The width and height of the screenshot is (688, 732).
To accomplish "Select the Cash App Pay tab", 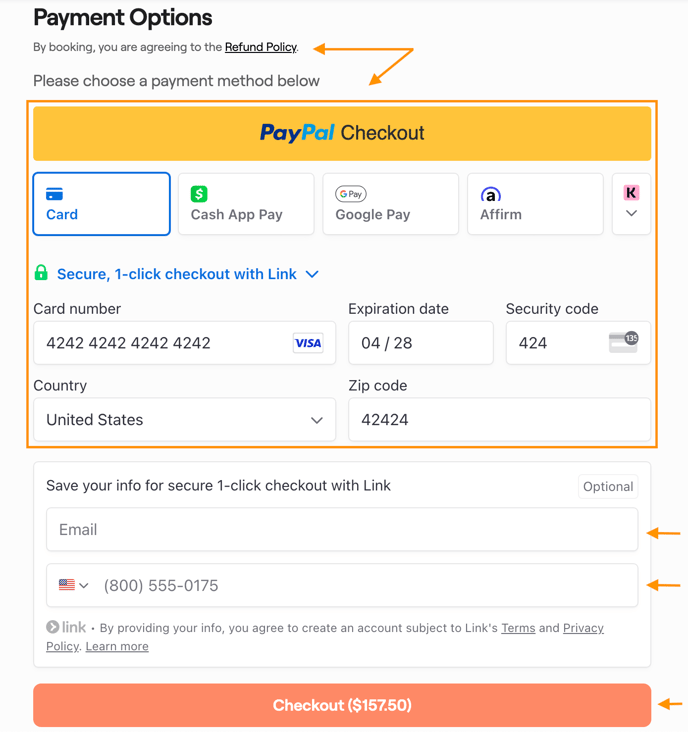I will point(246,204).
